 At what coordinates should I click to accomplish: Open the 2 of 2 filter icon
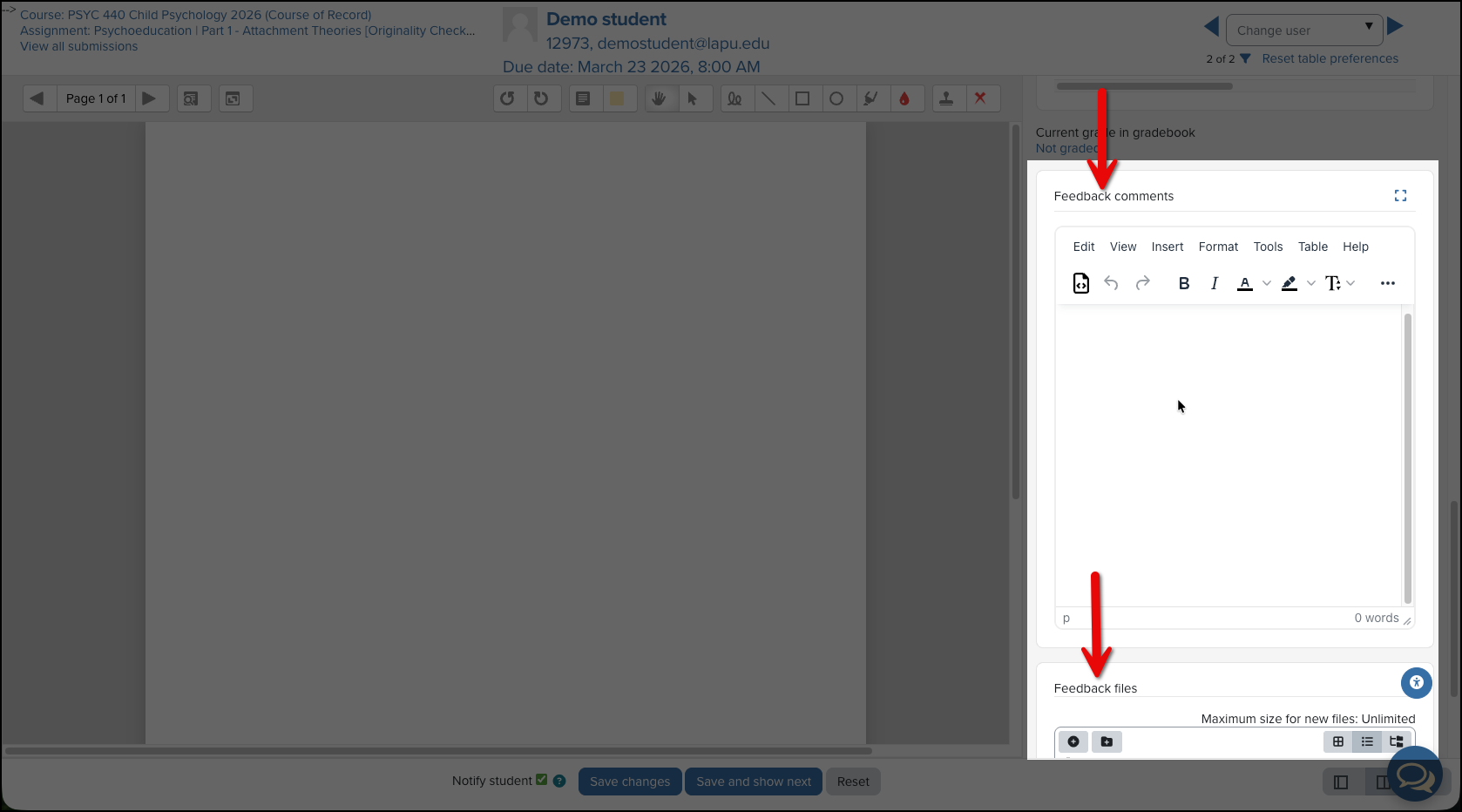[x=1245, y=58]
